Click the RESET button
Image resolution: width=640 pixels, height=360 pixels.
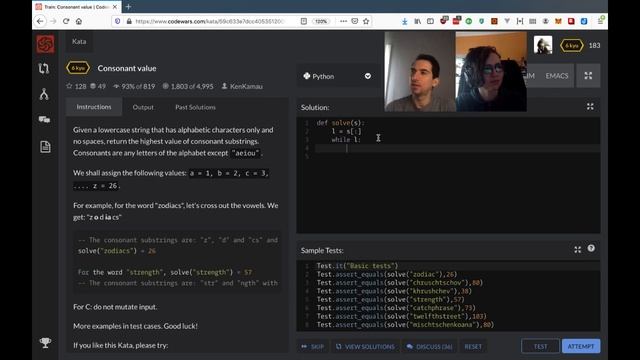point(473,347)
